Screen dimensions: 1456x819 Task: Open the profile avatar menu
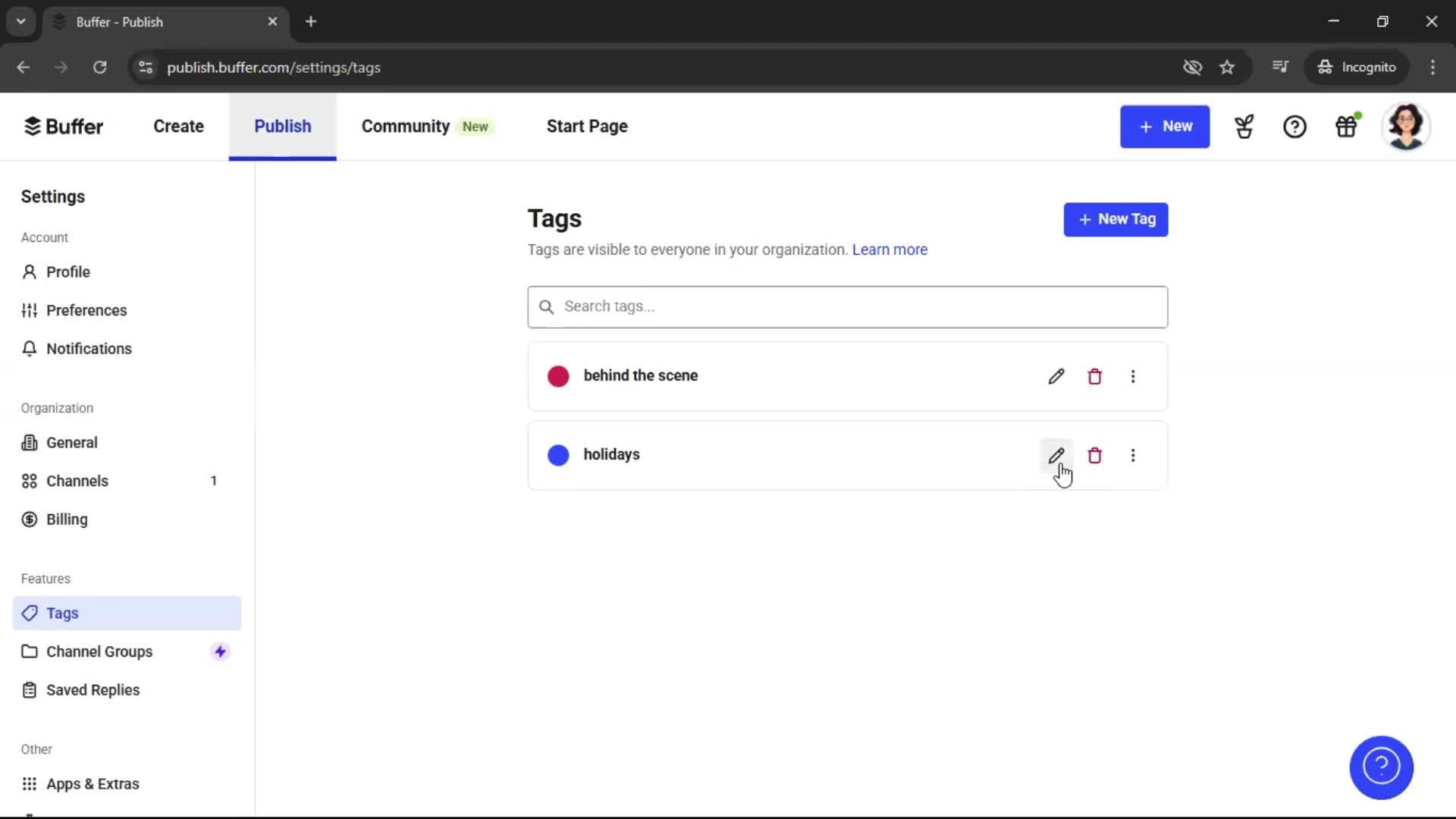pos(1407,127)
